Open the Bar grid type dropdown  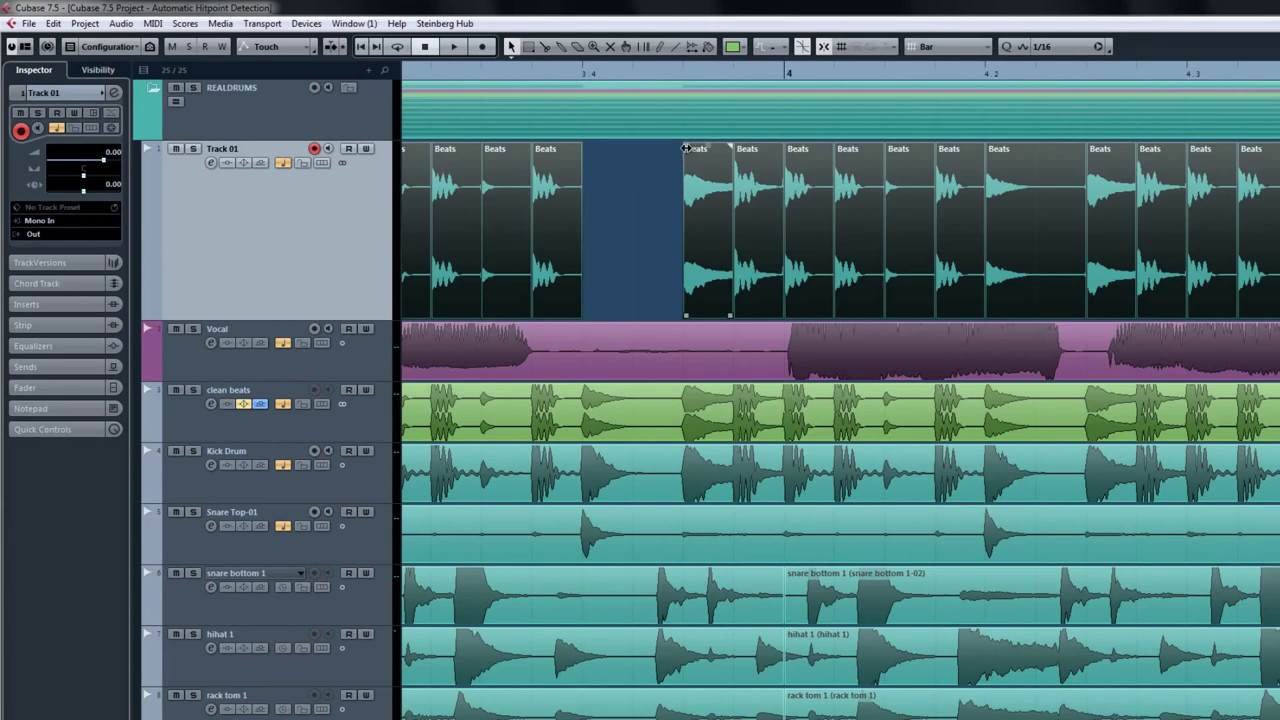click(948, 47)
